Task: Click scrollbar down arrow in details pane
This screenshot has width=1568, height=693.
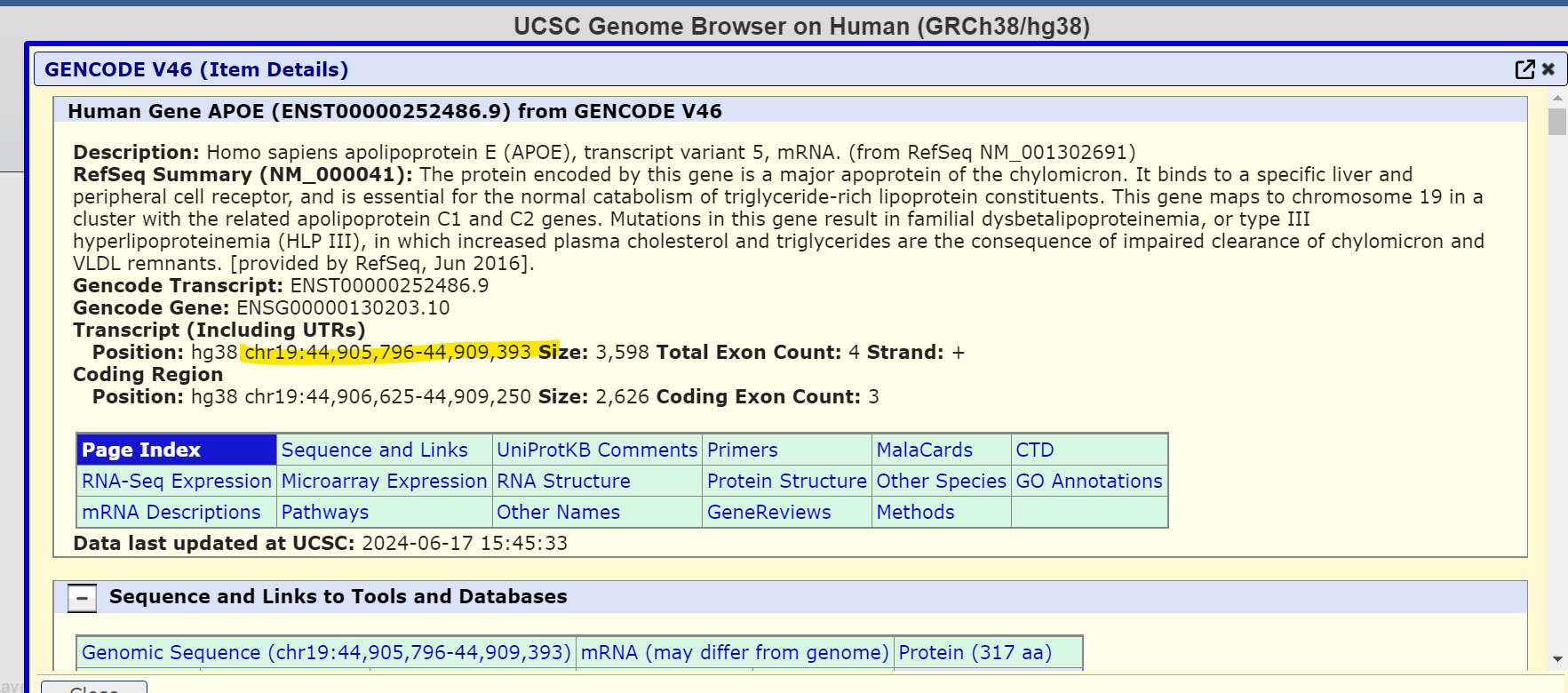Action: tap(1557, 659)
